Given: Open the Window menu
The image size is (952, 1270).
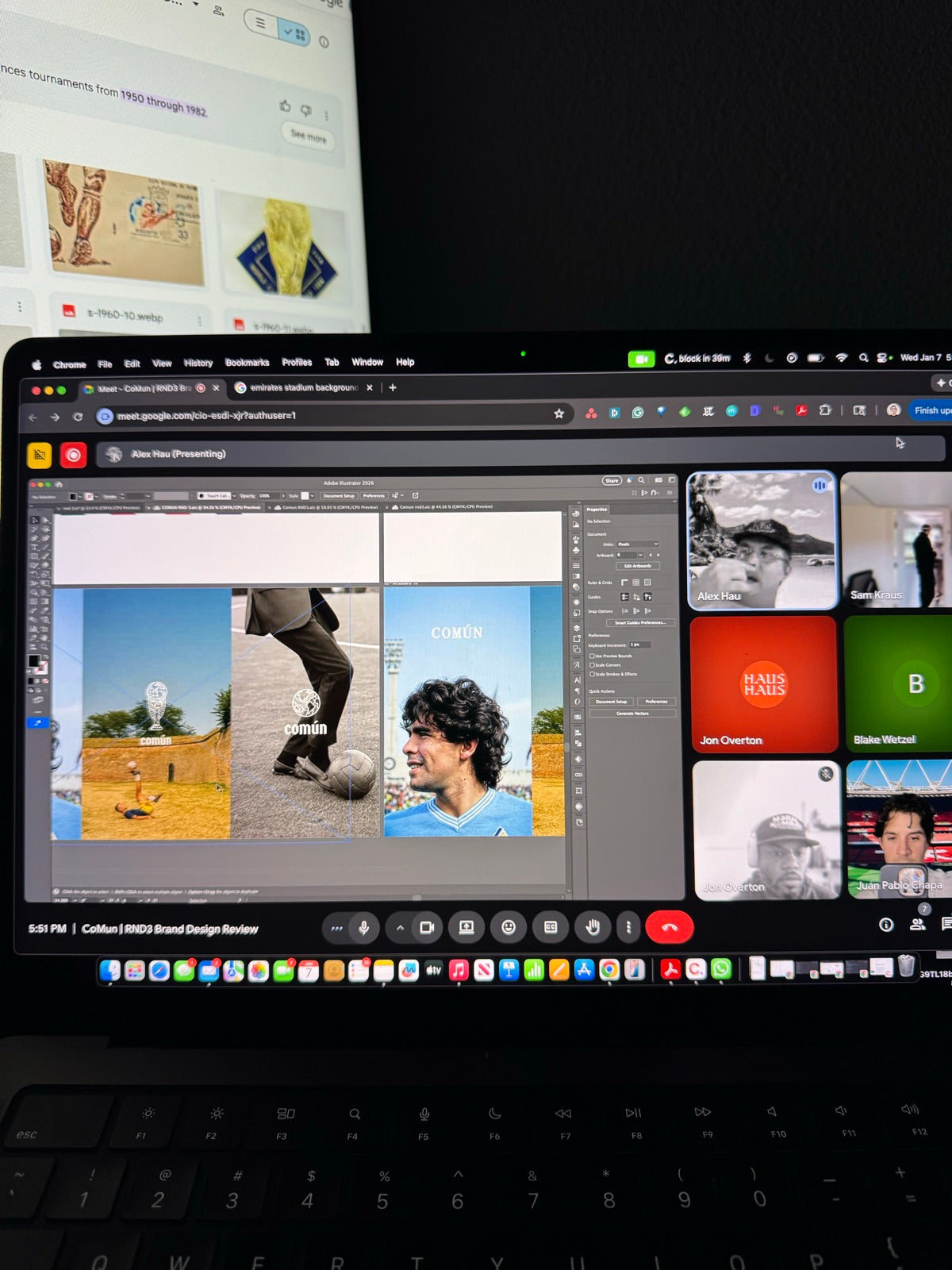Looking at the screenshot, I should click(x=367, y=362).
